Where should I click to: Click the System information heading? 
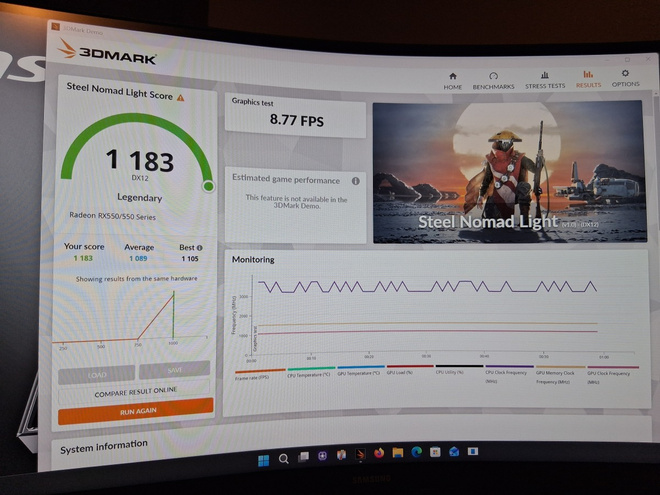pos(104,447)
